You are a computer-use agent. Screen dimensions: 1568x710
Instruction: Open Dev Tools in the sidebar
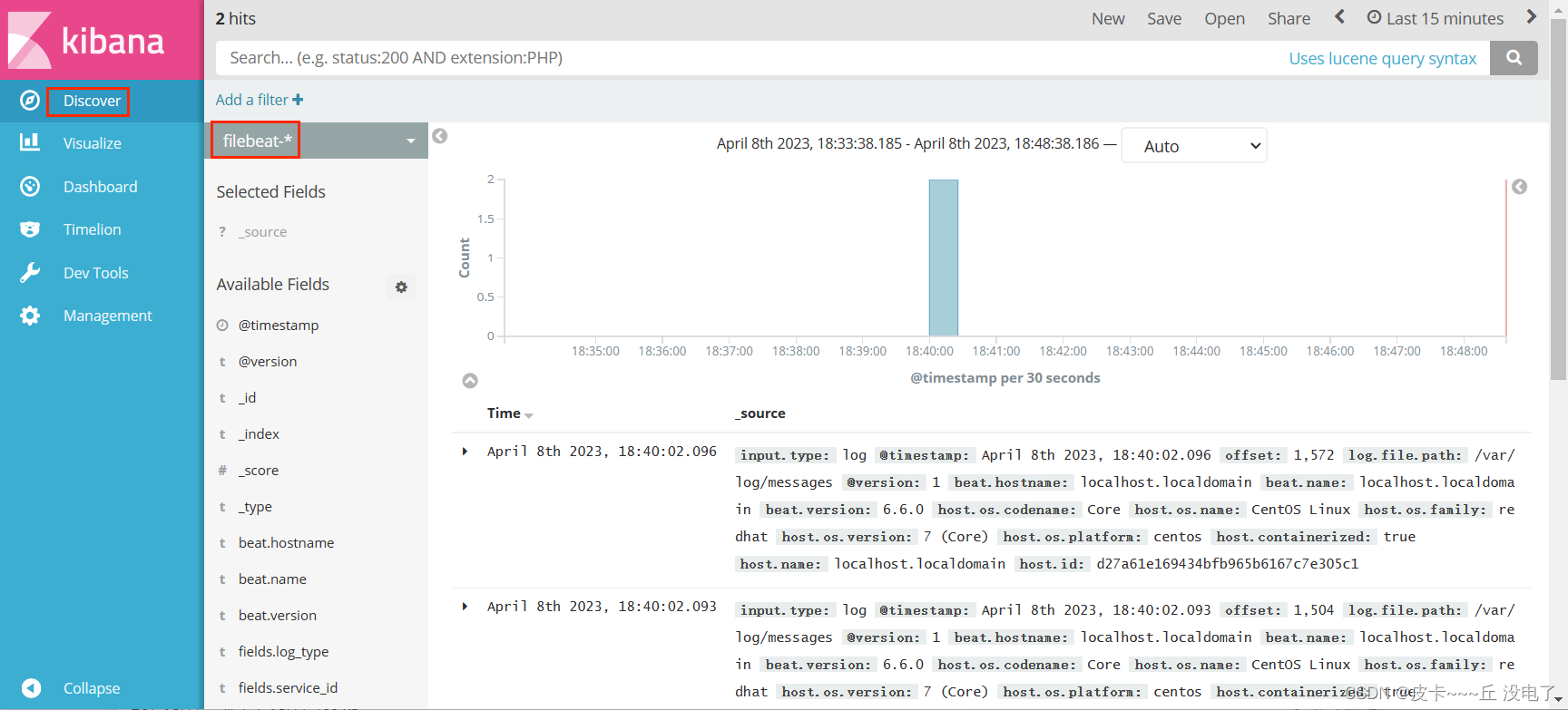click(96, 273)
